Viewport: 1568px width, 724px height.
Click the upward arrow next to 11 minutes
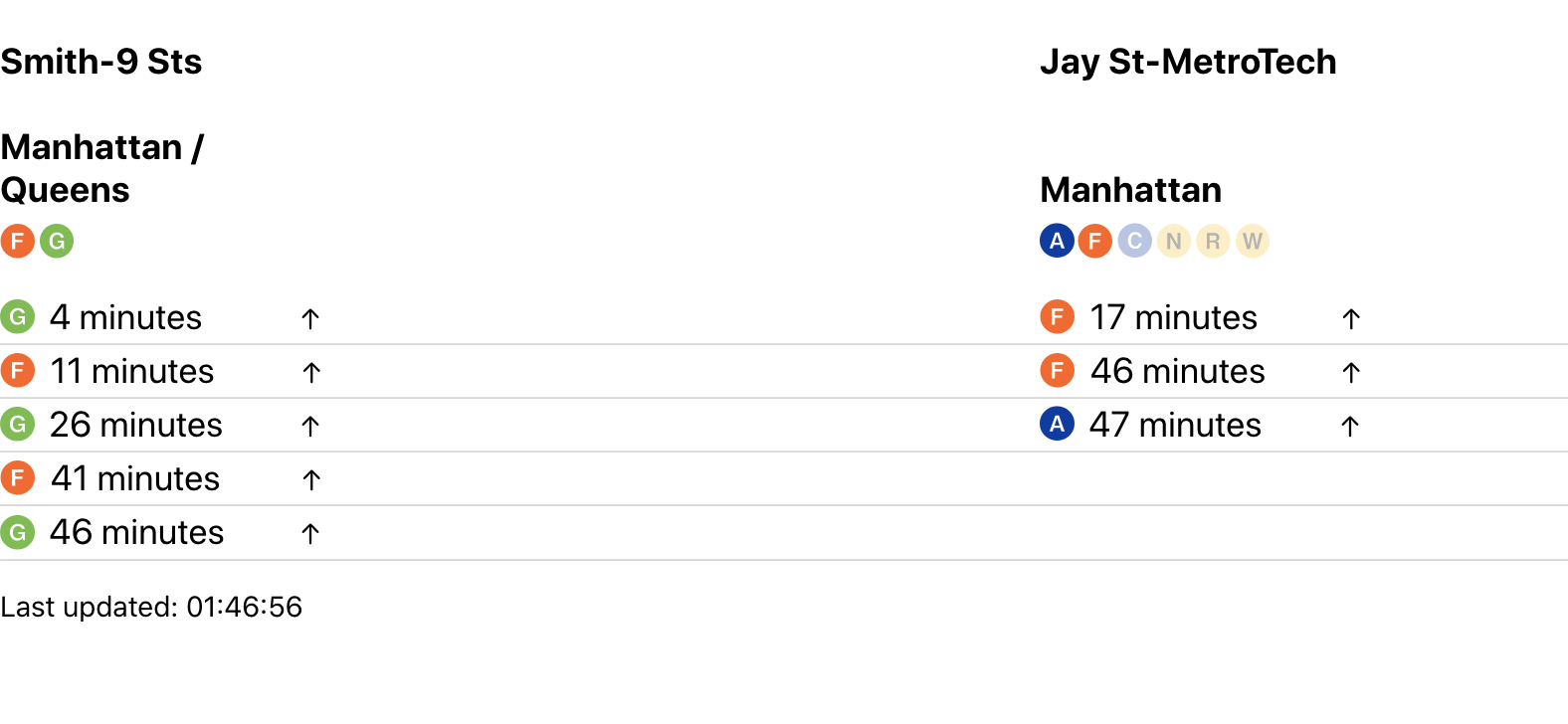click(309, 372)
